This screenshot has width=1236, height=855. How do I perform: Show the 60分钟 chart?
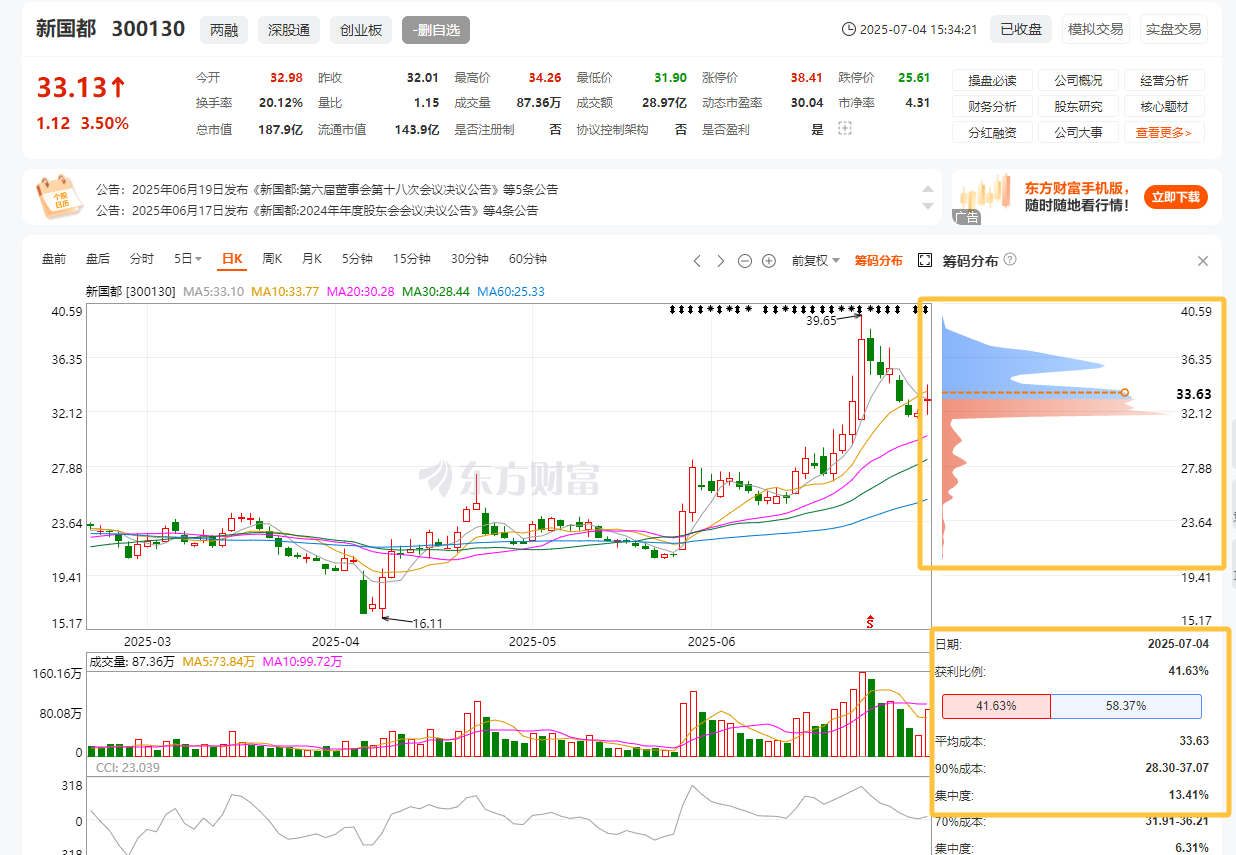tap(528, 259)
